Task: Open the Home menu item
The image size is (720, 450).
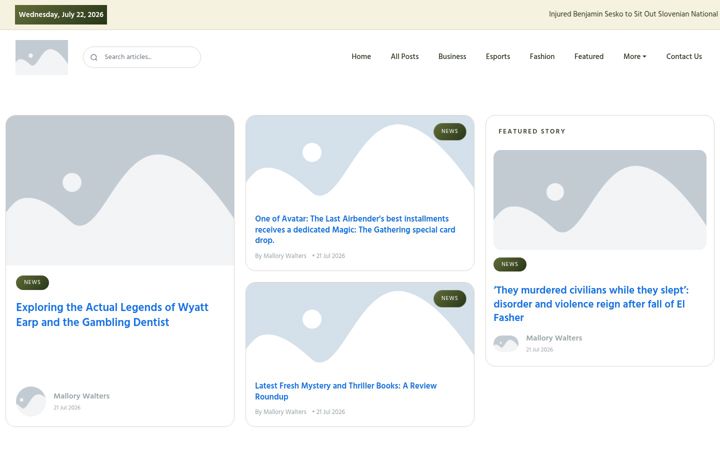Action: pyautogui.click(x=361, y=56)
